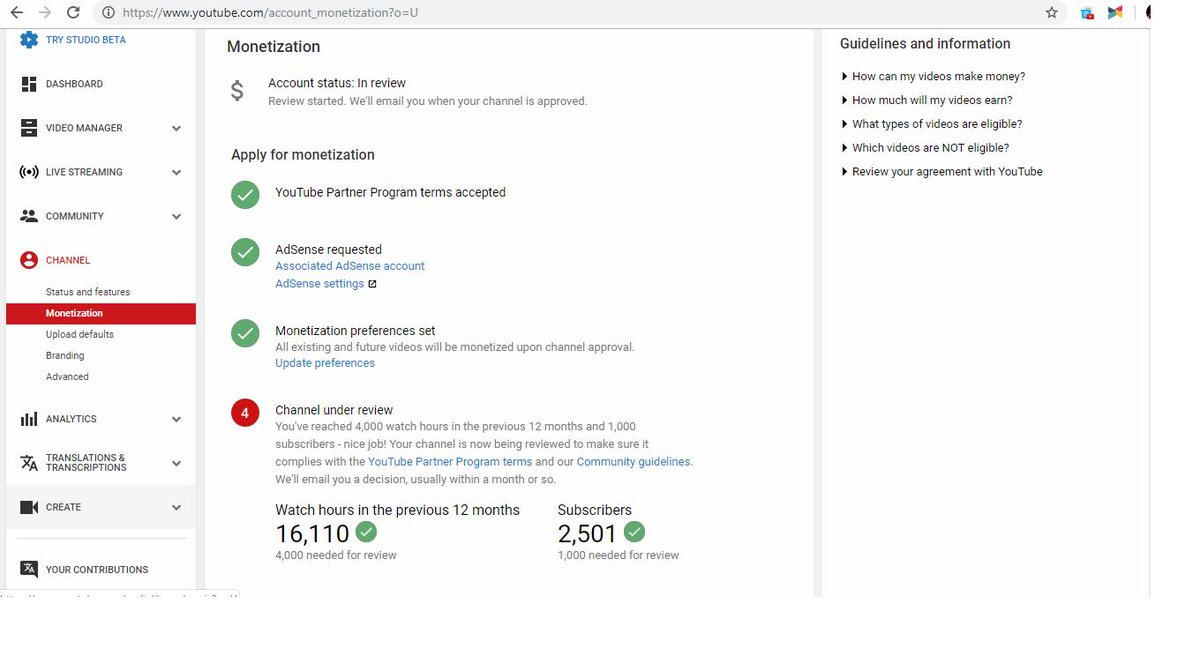The width and height of the screenshot is (1200, 656).
Task: Reload the page with refresh icon
Action: point(73,13)
